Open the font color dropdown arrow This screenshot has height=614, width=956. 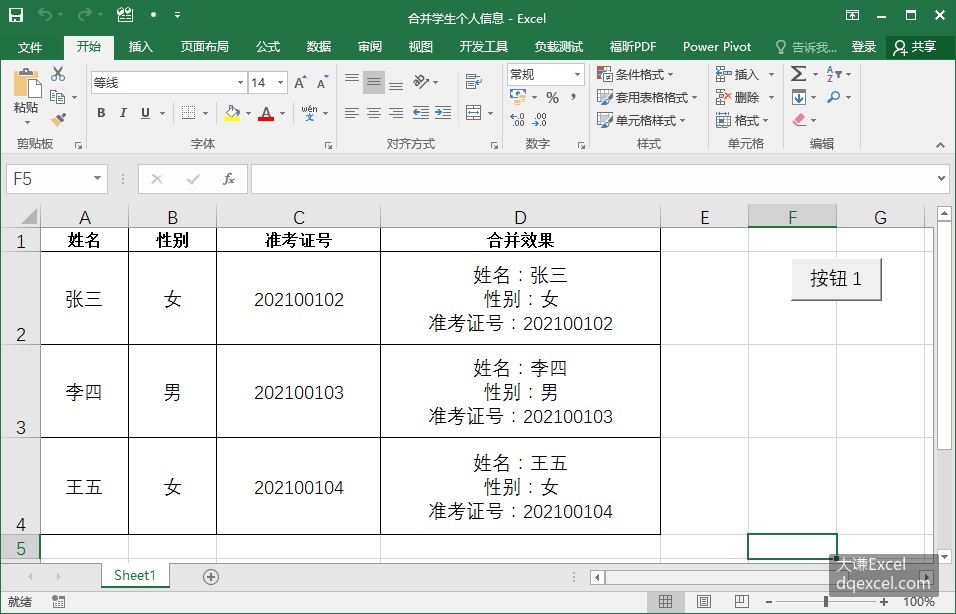[x=282, y=113]
